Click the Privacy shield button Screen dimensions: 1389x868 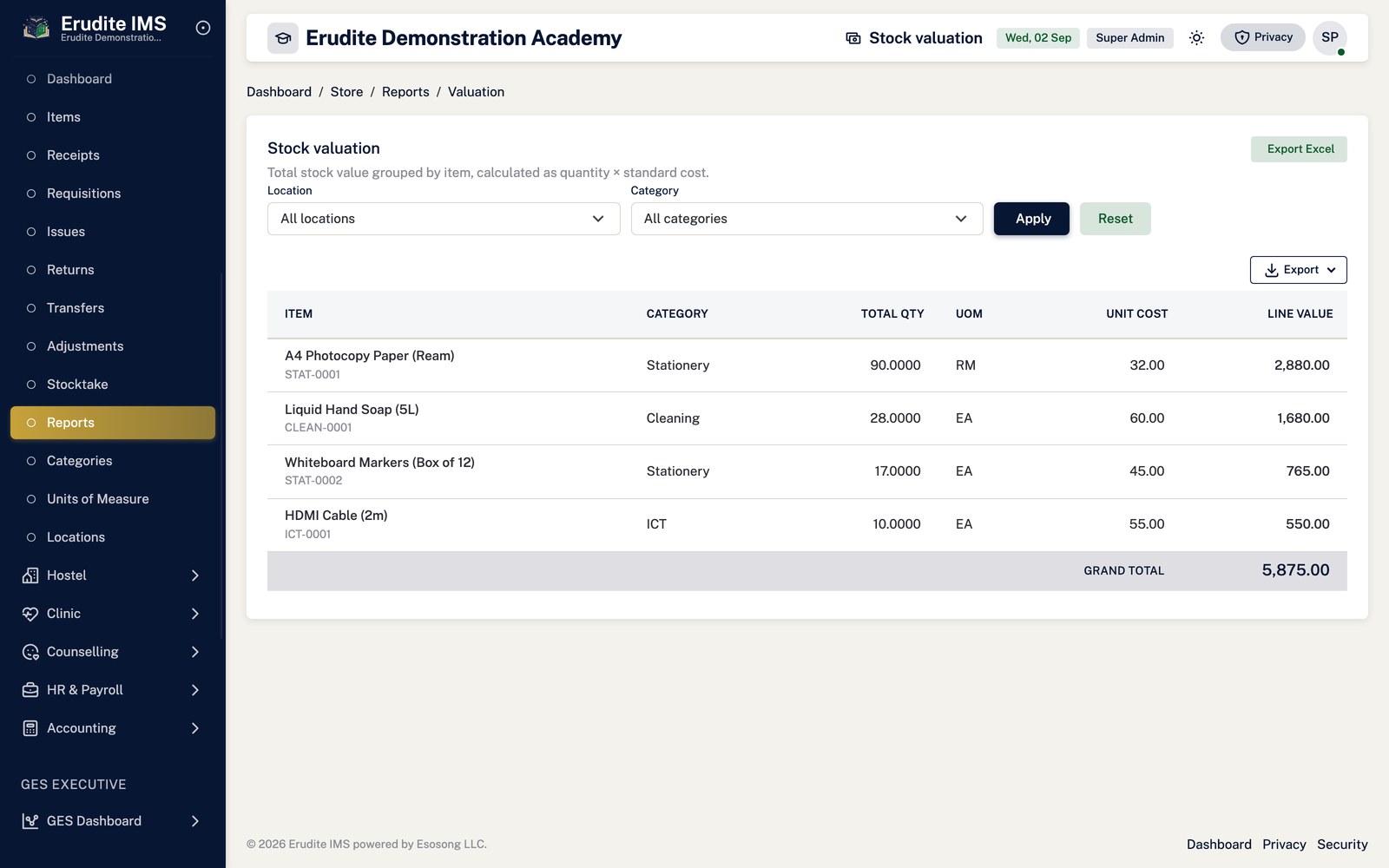pyautogui.click(x=1262, y=37)
